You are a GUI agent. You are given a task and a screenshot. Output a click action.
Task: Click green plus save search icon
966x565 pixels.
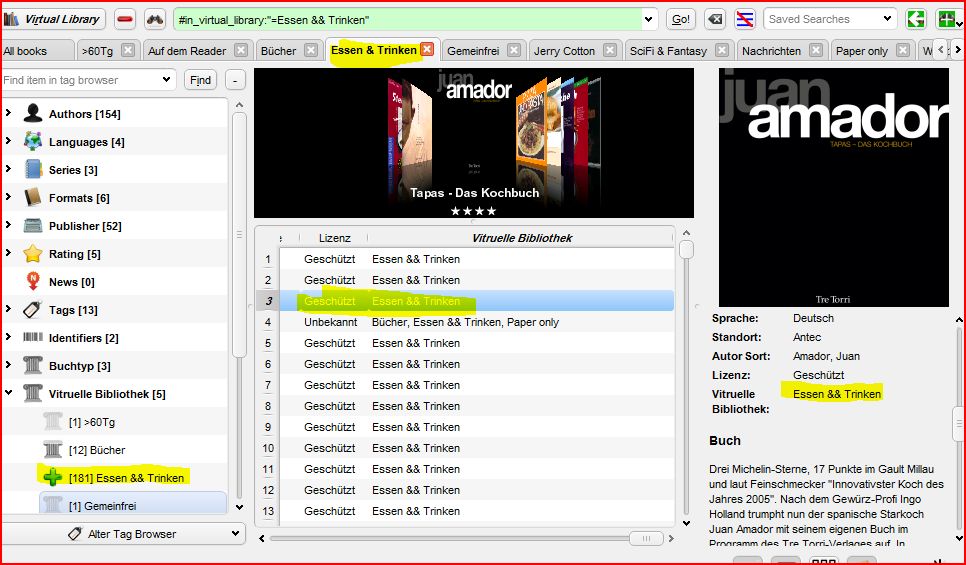[947, 20]
